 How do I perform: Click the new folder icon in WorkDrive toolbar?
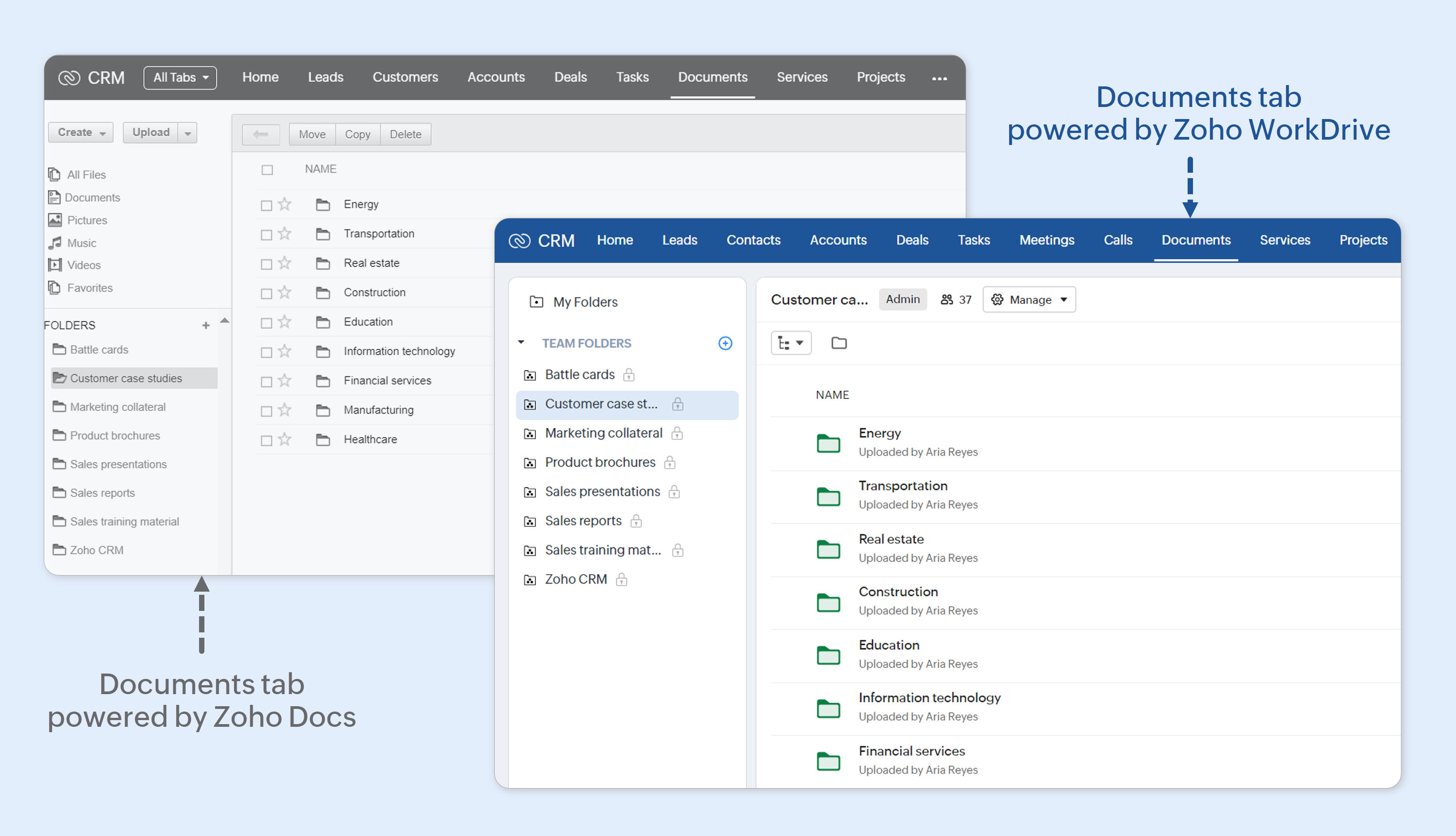click(x=838, y=343)
